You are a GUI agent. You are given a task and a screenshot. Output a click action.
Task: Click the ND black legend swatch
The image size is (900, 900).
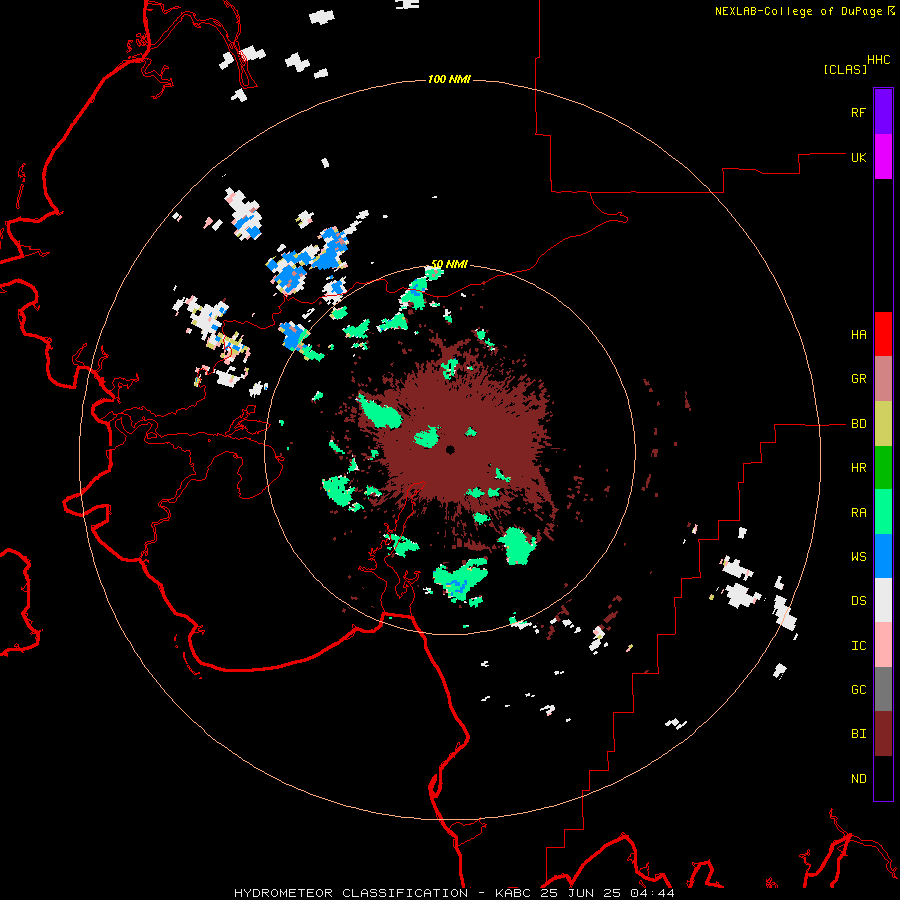(x=883, y=778)
